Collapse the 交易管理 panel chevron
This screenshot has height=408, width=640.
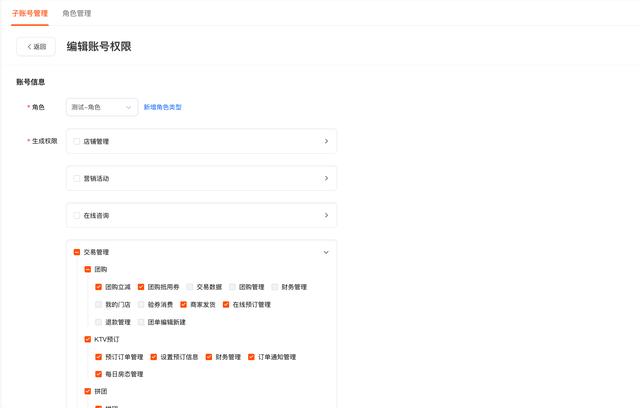click(326, 252)
